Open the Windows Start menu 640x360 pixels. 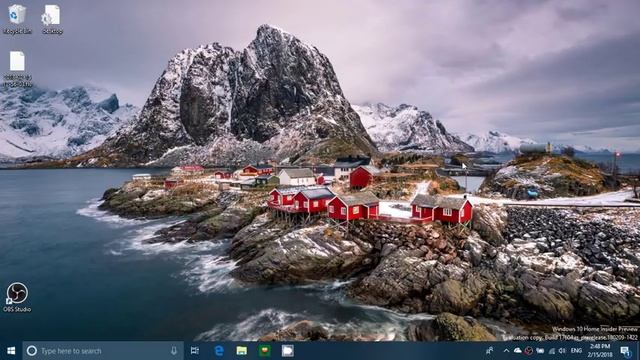[11, 351]
